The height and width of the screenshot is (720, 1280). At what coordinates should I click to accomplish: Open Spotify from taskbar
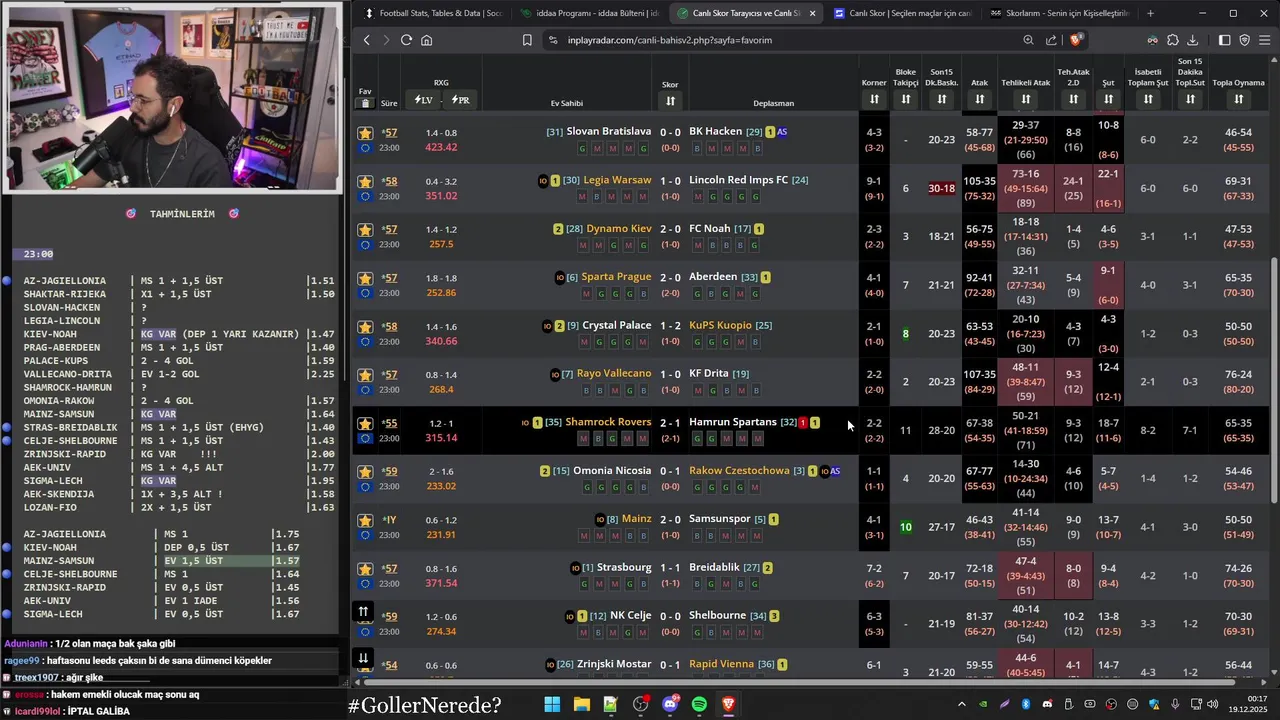click(x=699, y=704)
